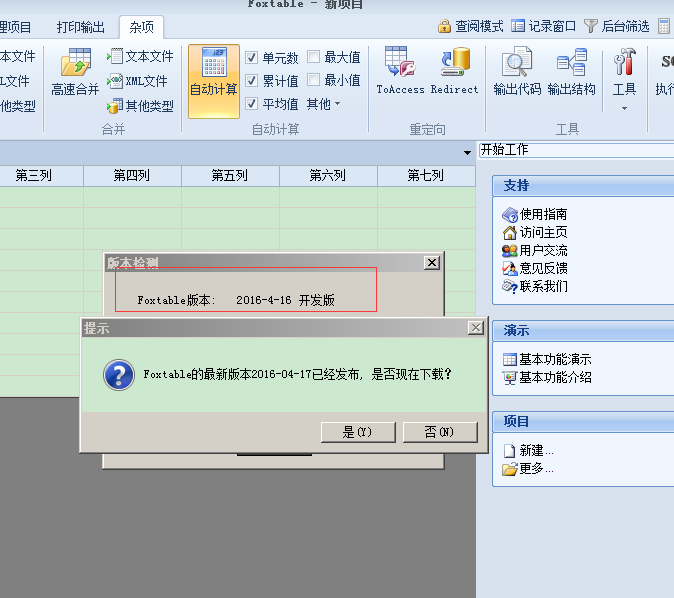This screenshot has height=598, width=674.
Task: Select the 第七列 column header
Action: coord(426,175)
